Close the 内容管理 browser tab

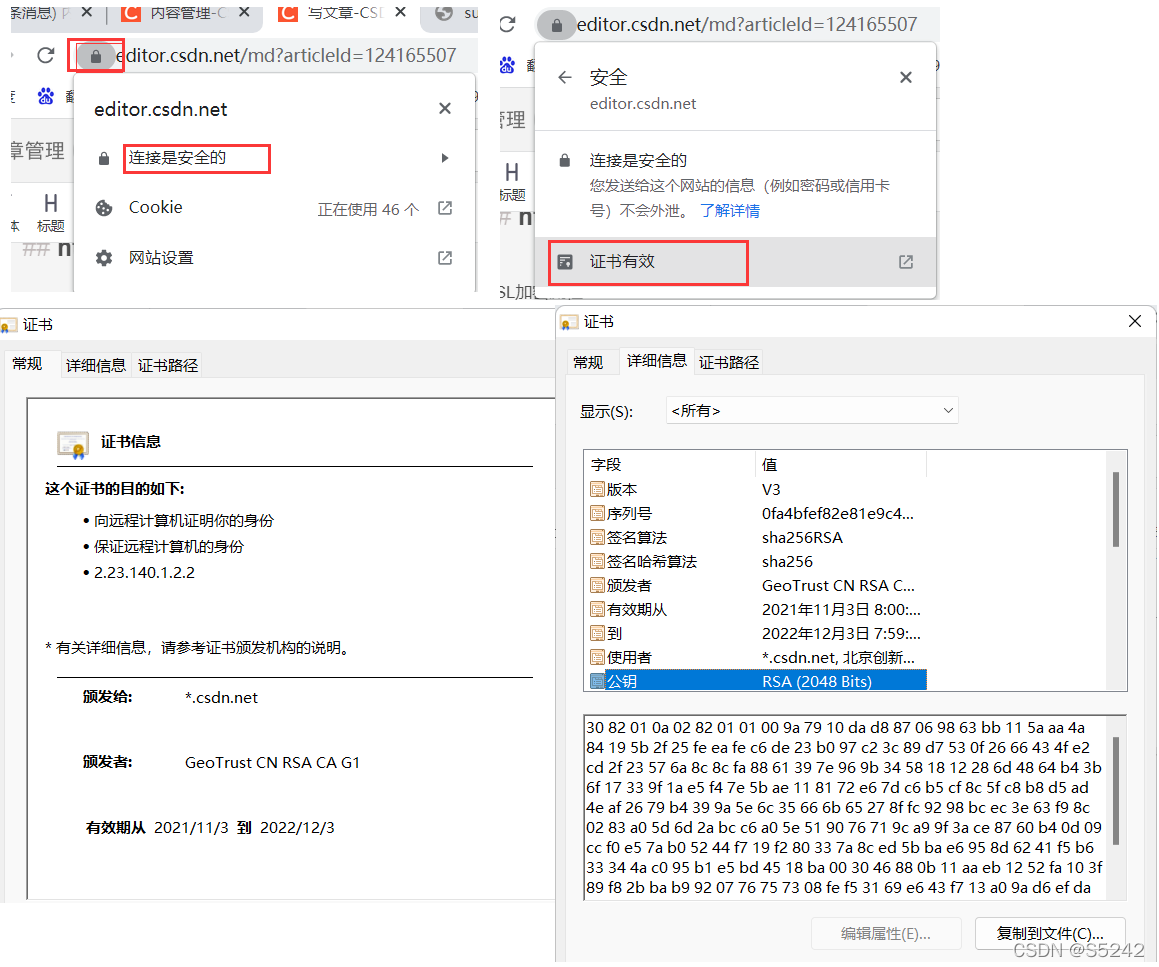coord(245,13)
